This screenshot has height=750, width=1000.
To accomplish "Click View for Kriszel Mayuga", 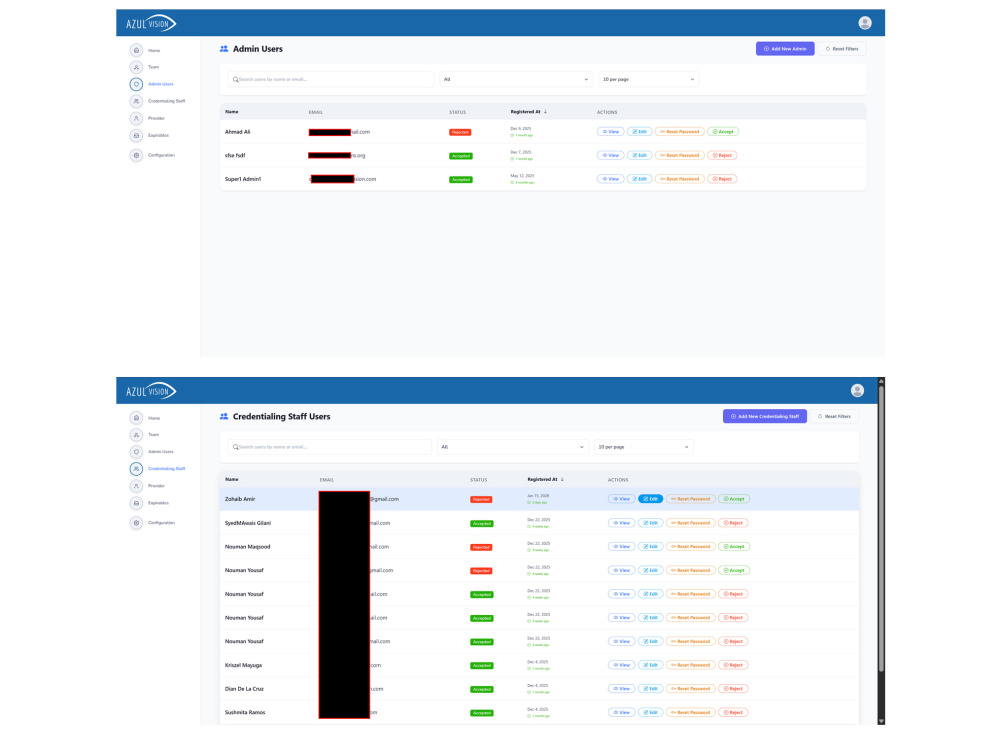I will 621,665.
